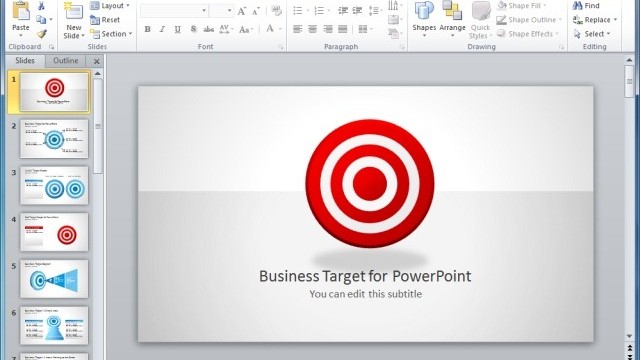Toggle bold formatting
The image size is (640, 360).
(x=147, y=29)
